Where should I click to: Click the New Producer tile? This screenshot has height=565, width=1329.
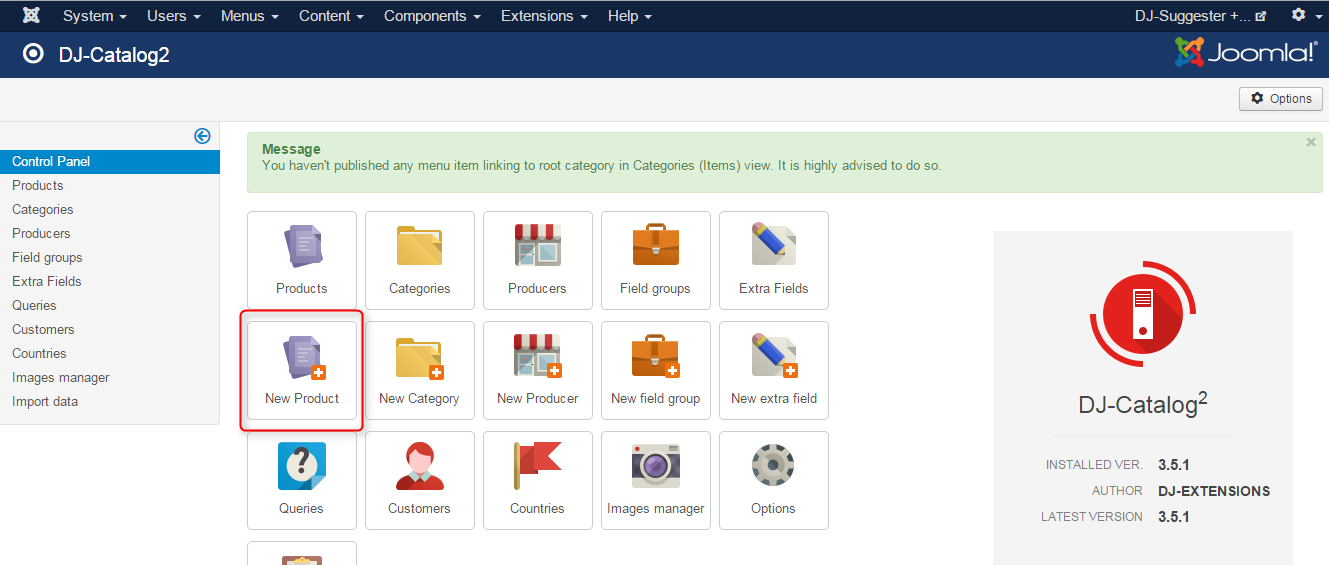coord(538,370)
